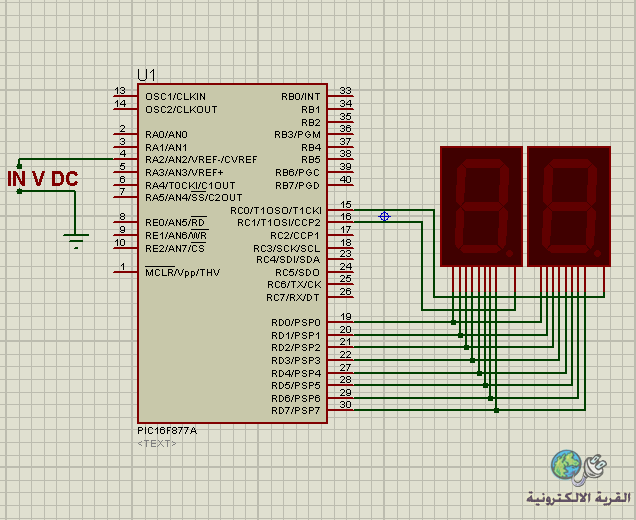
Task: Select the RB6/PGC pin label
Action: tap(297, 173)
